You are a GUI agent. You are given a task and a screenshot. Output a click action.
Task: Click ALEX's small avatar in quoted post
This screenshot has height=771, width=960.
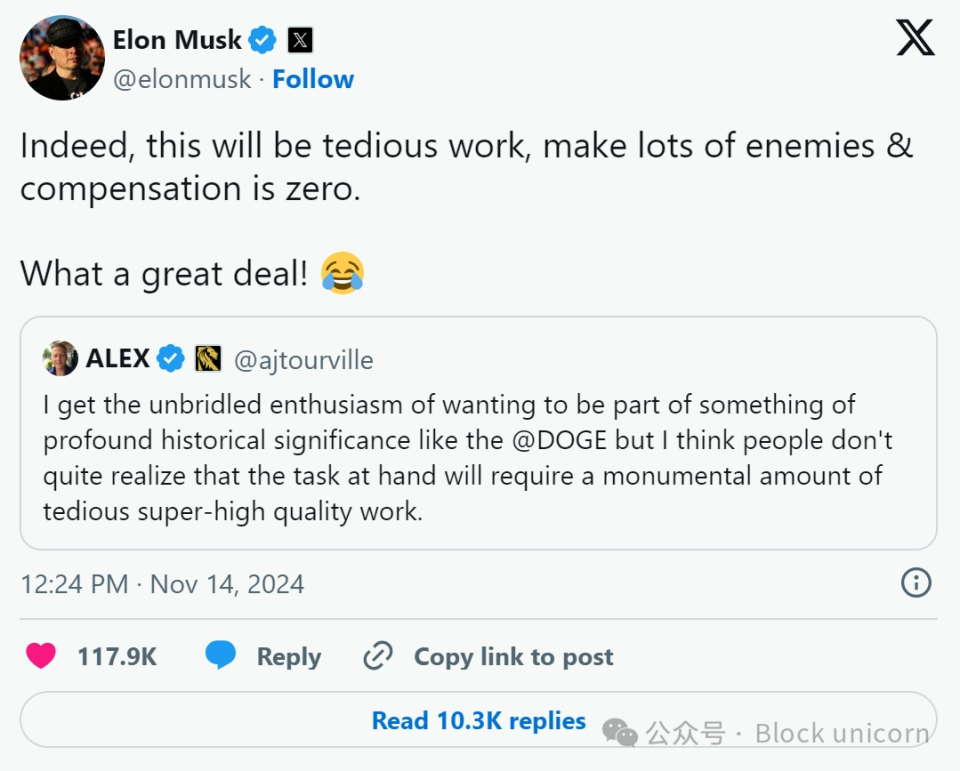click(61, 358)
